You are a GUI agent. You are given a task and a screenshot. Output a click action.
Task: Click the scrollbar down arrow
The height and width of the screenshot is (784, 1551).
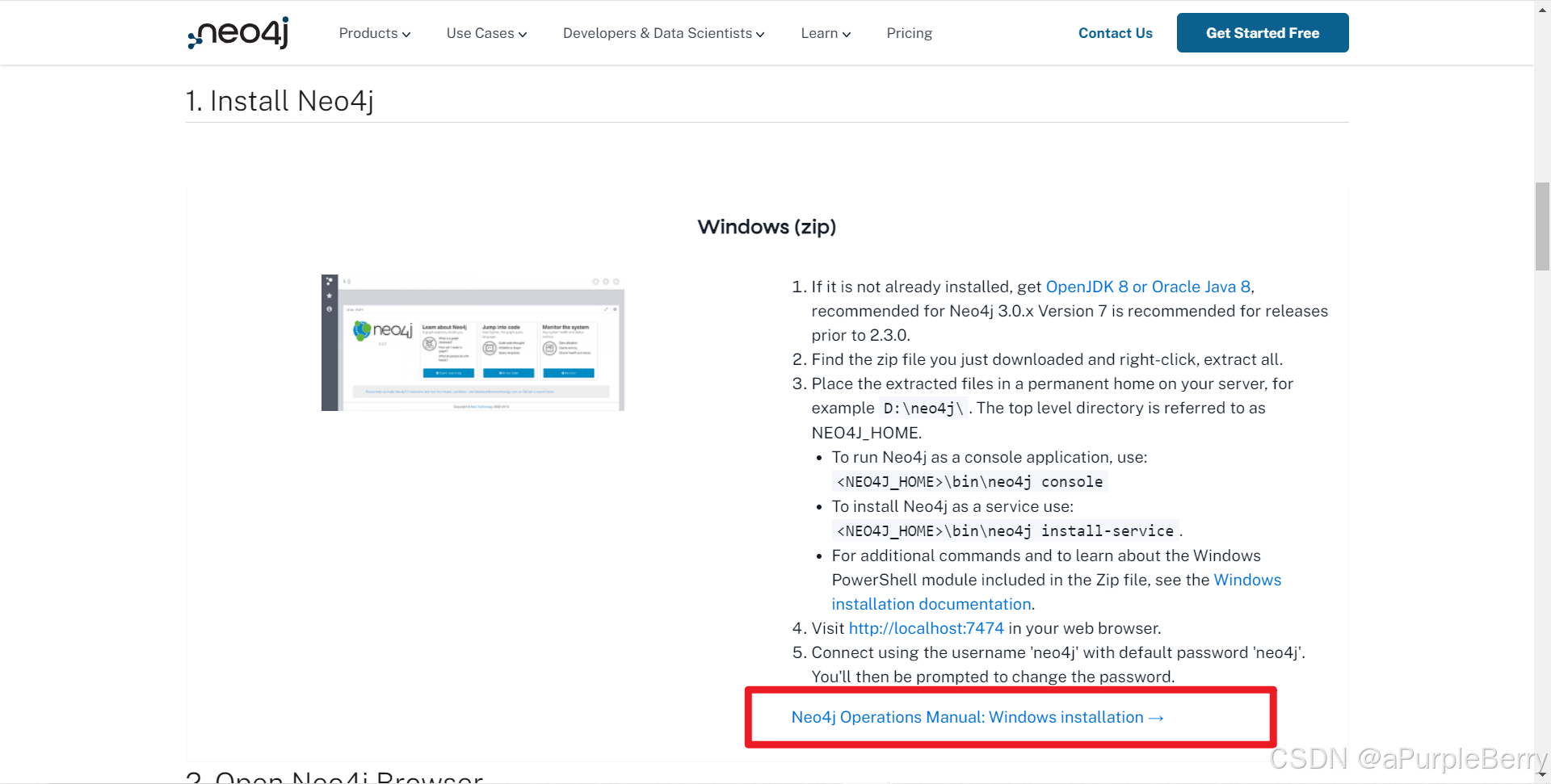1542,776
